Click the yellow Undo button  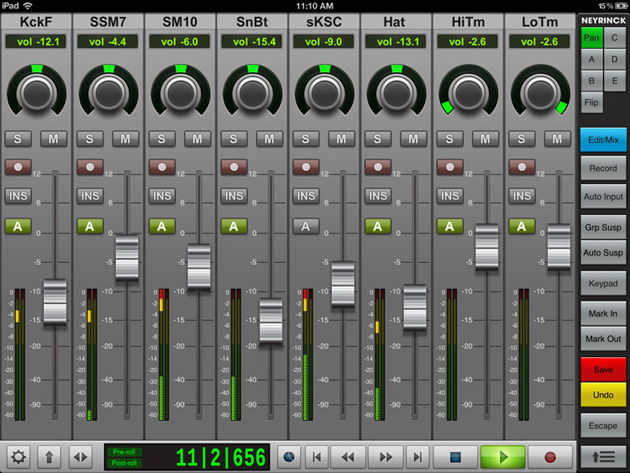coord(603,395)
